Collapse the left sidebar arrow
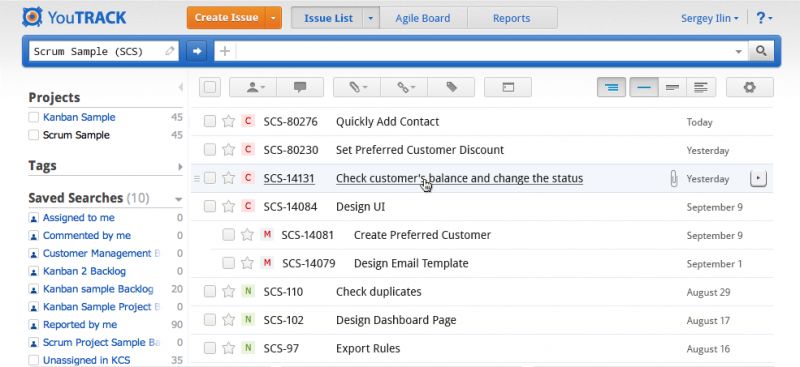 tap(181, 87)
